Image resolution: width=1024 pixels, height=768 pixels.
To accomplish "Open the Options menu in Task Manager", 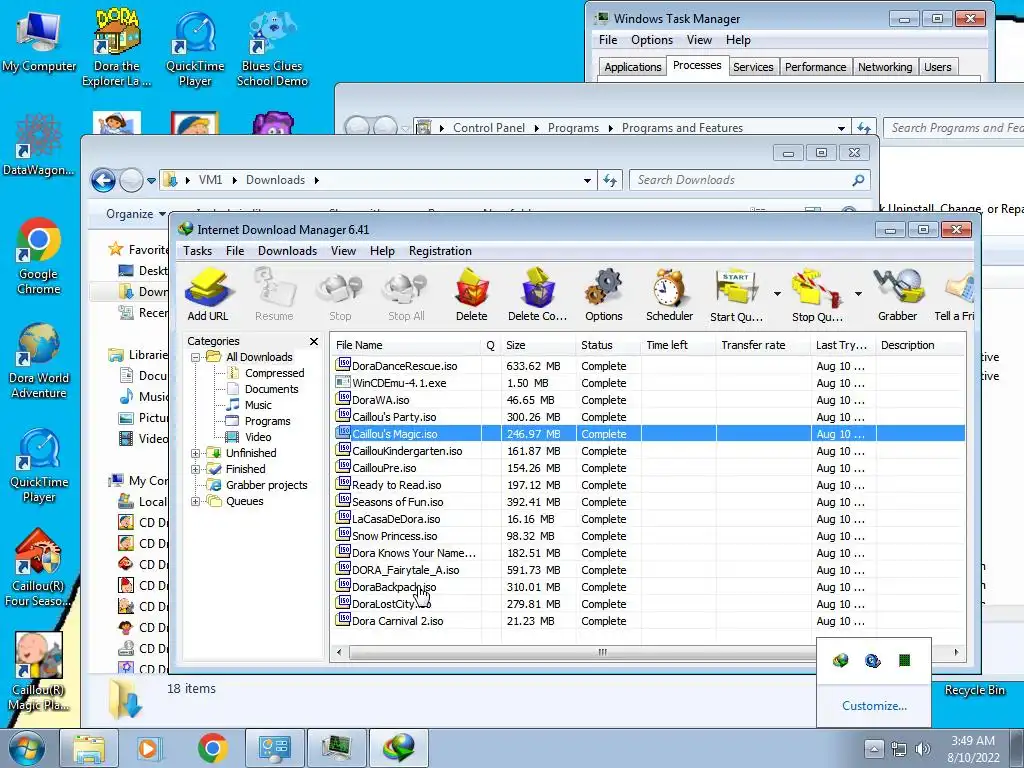I will pos(652,40).
